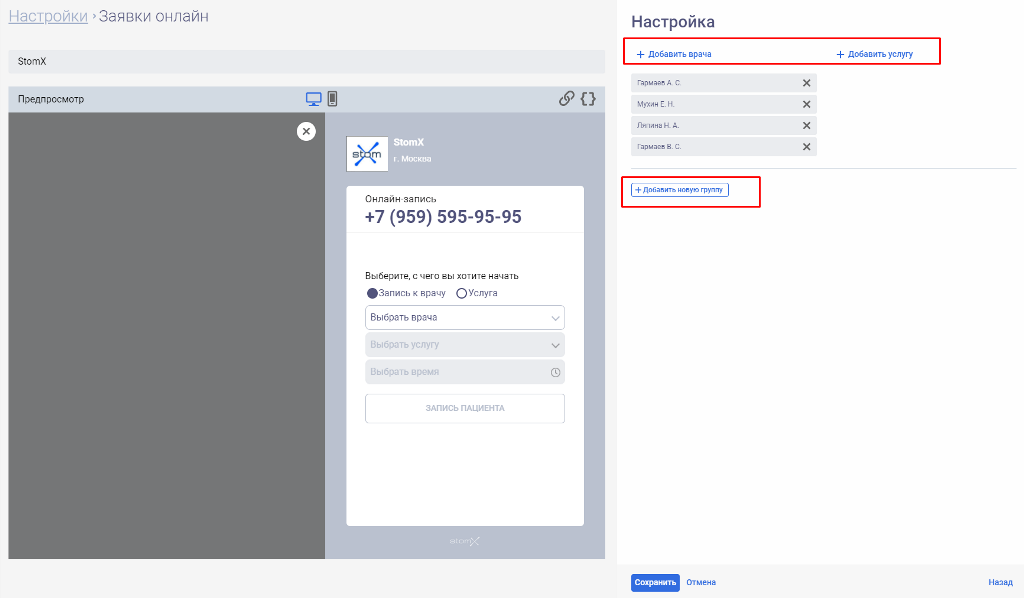Remove doctor Мухин Е. Н.

806,104
